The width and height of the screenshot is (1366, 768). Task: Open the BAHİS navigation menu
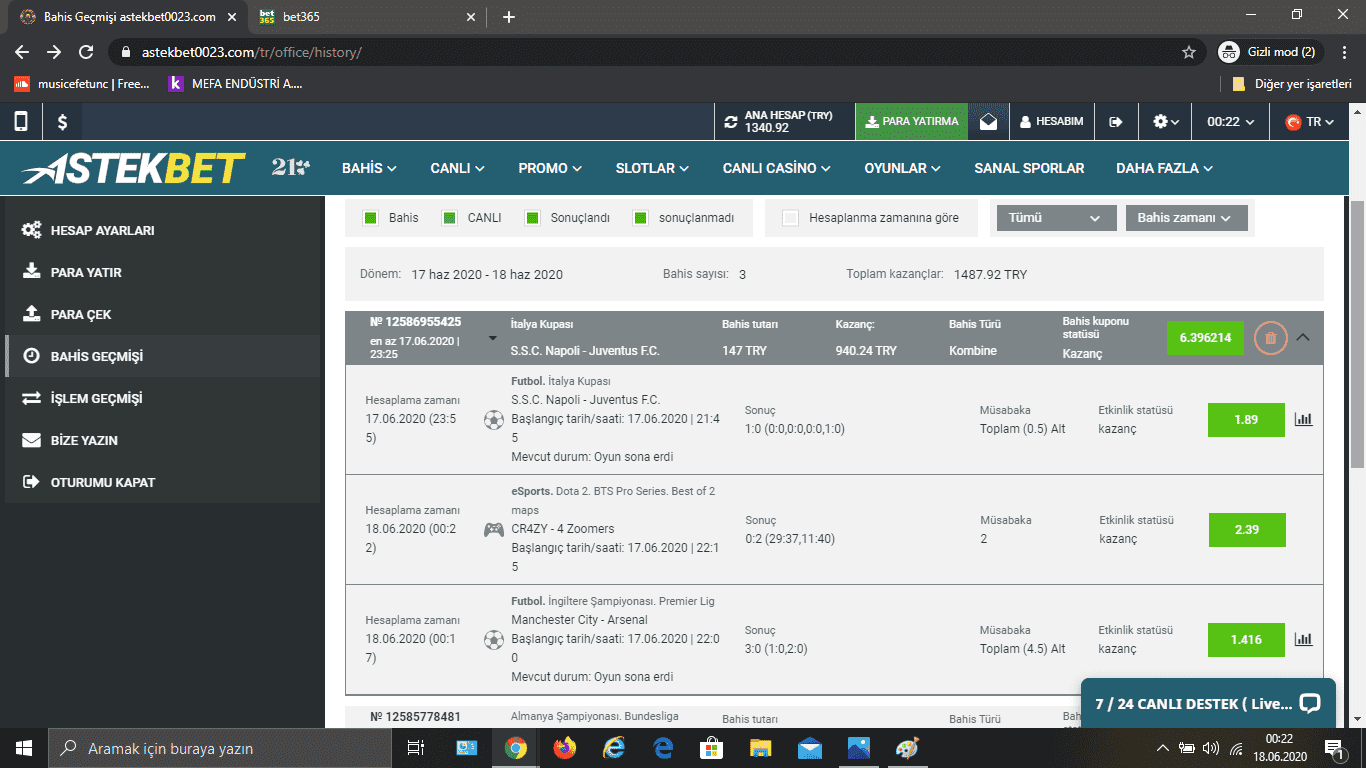[370, 168]
